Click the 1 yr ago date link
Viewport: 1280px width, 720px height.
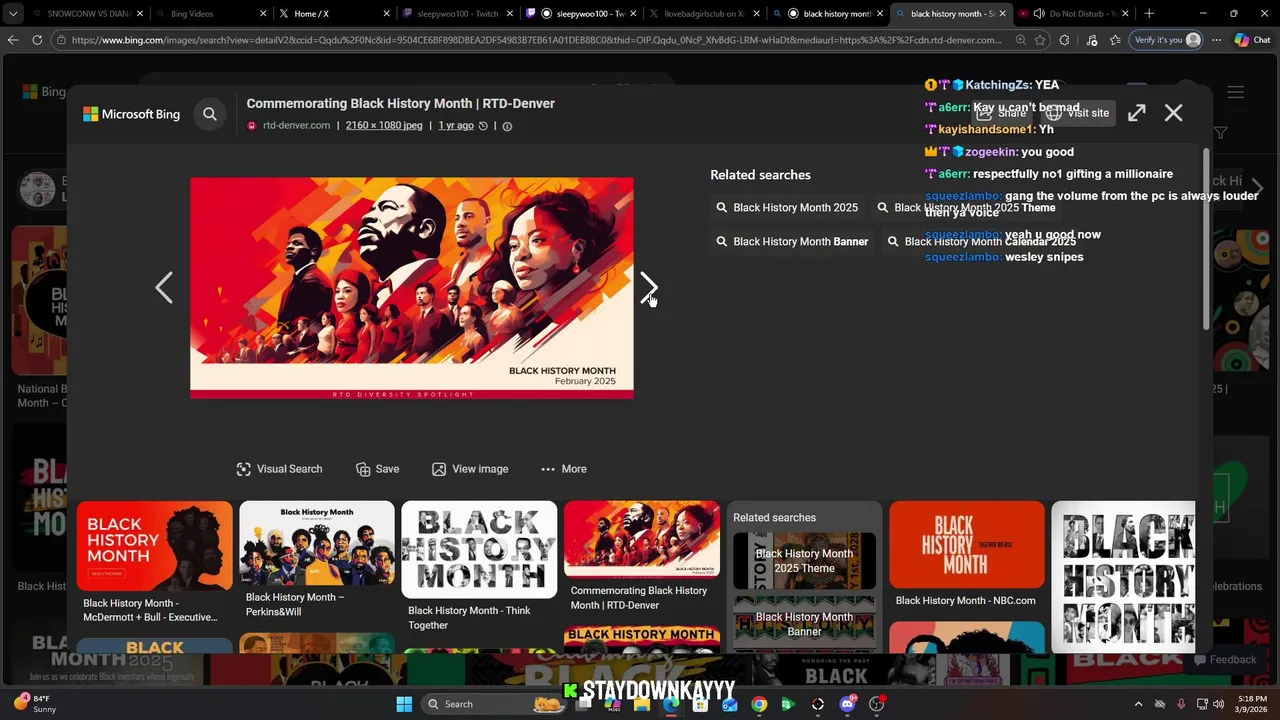pos(456,126)
